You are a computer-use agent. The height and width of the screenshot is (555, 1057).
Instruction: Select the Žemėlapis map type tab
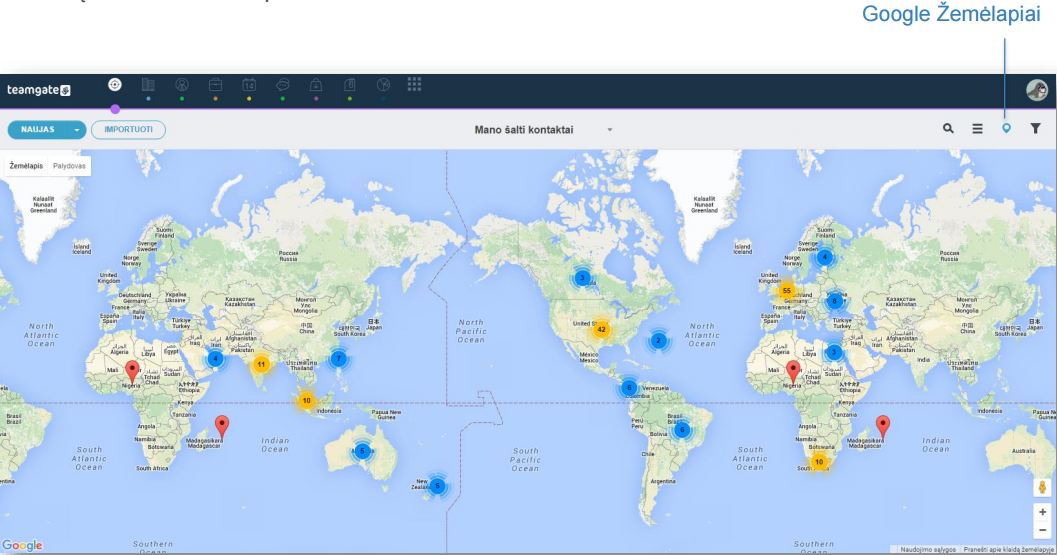(26, 166)
